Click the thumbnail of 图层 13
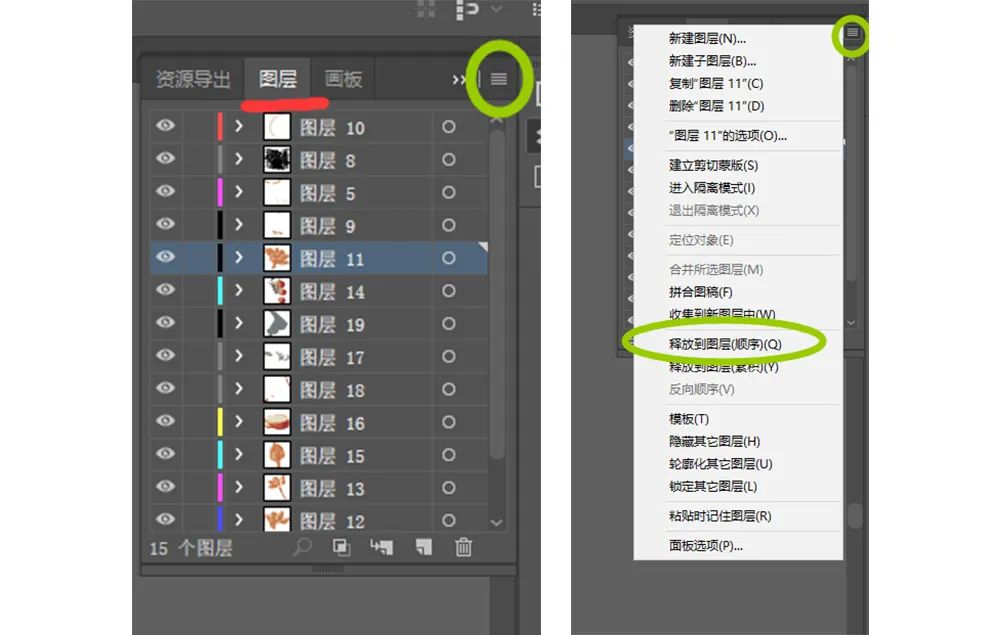Viewport: 1000px width, 635px height. point(278,487)
